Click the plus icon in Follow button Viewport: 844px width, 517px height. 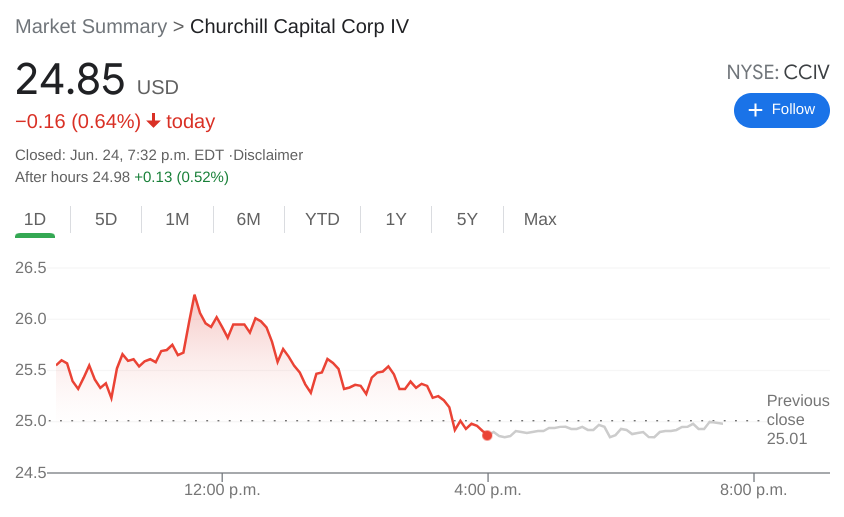(x=755, y=110)
